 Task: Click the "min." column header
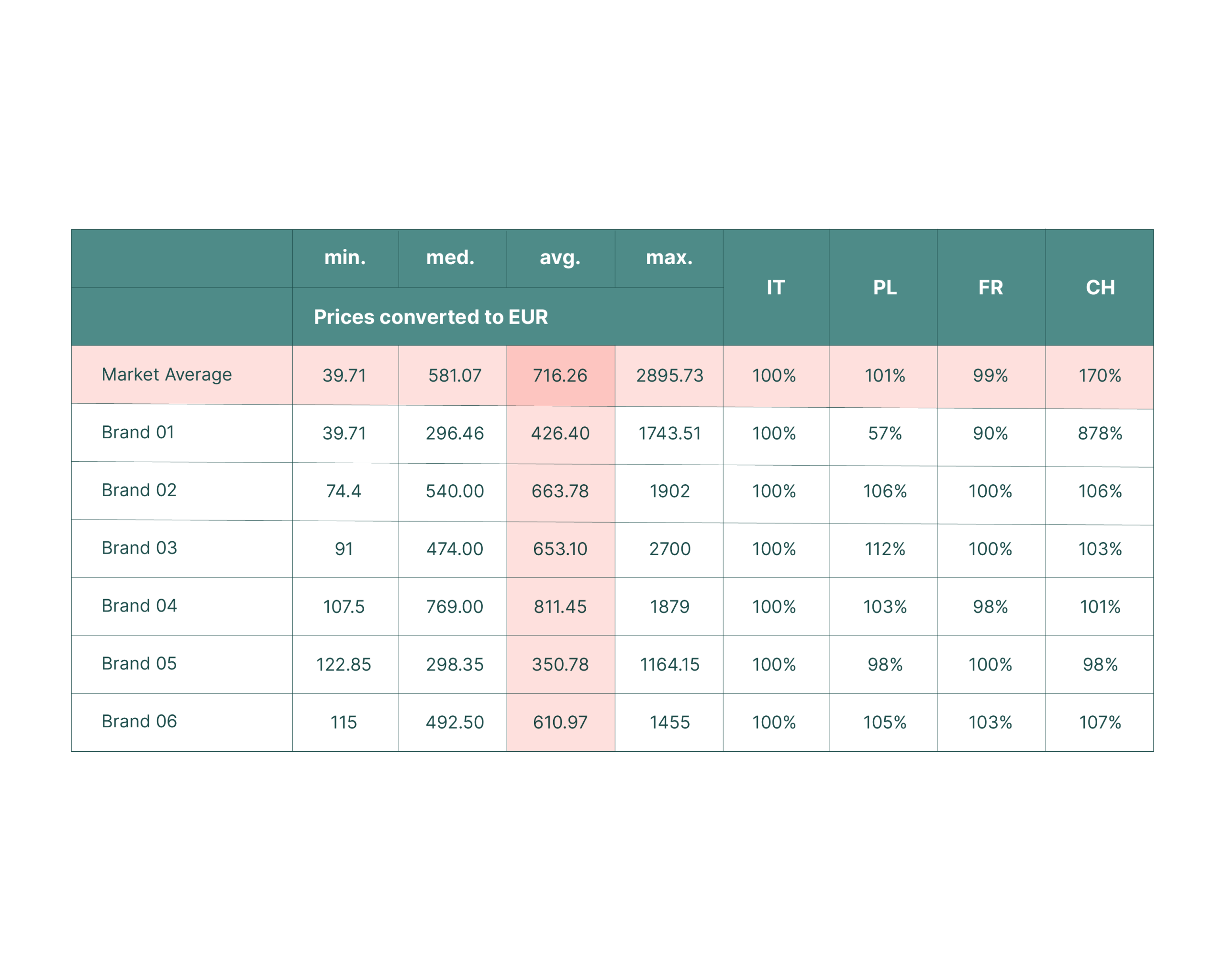pos(345,258)
